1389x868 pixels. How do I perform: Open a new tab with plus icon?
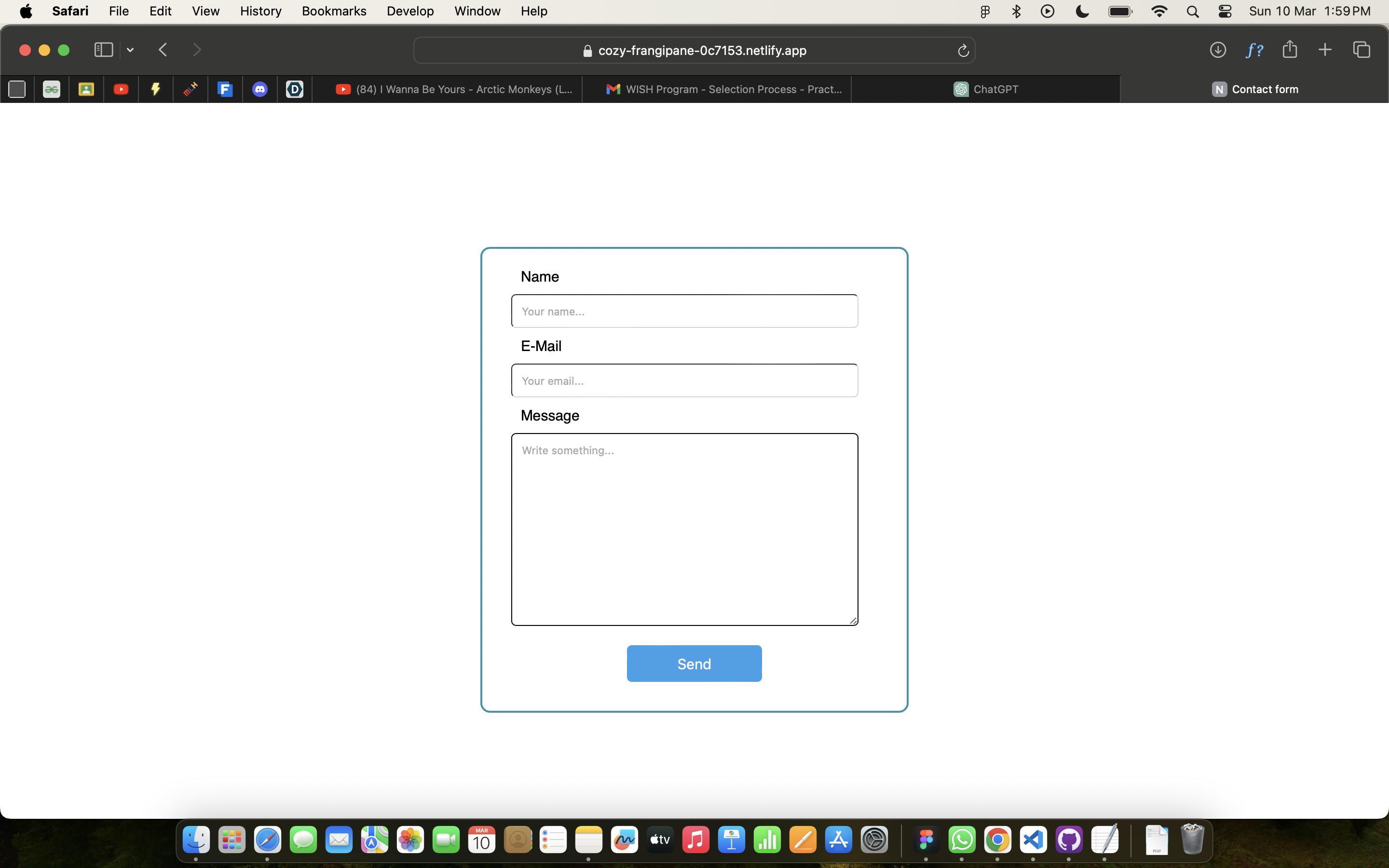pyautogui.click(x=1325, y=50)
